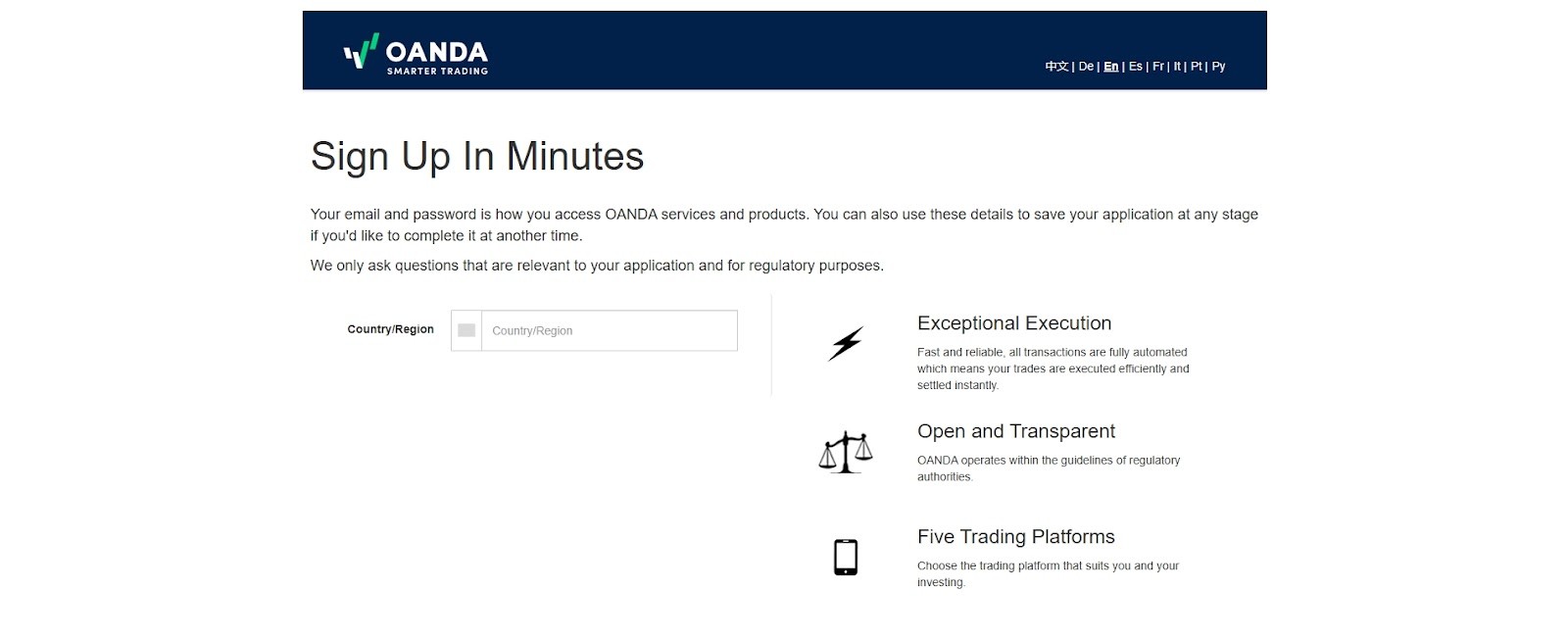Switch language to Py
The height and width of the screenshot is (639, 1568).
click(1219, 67)
